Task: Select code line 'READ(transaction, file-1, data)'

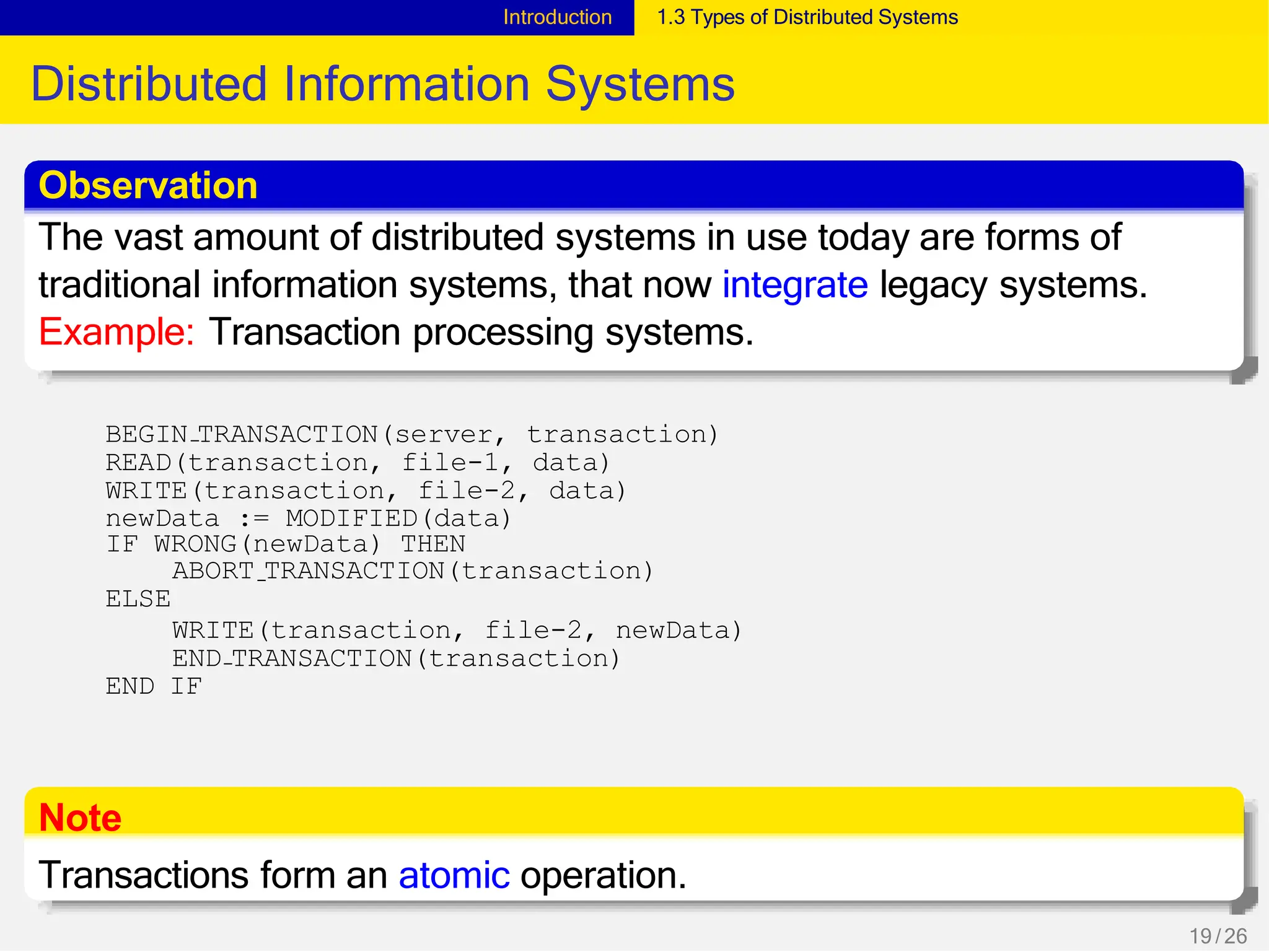Action: [x=358, y=463]
